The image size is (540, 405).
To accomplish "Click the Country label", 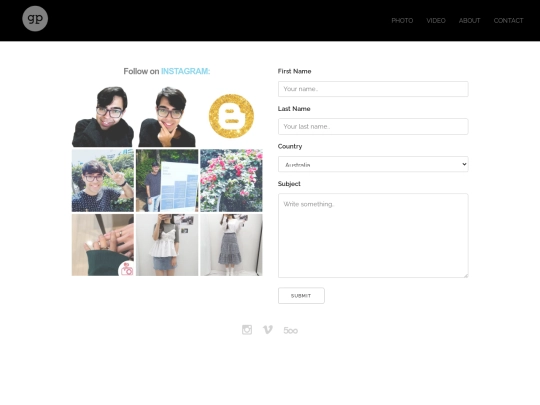I will 290,146.
